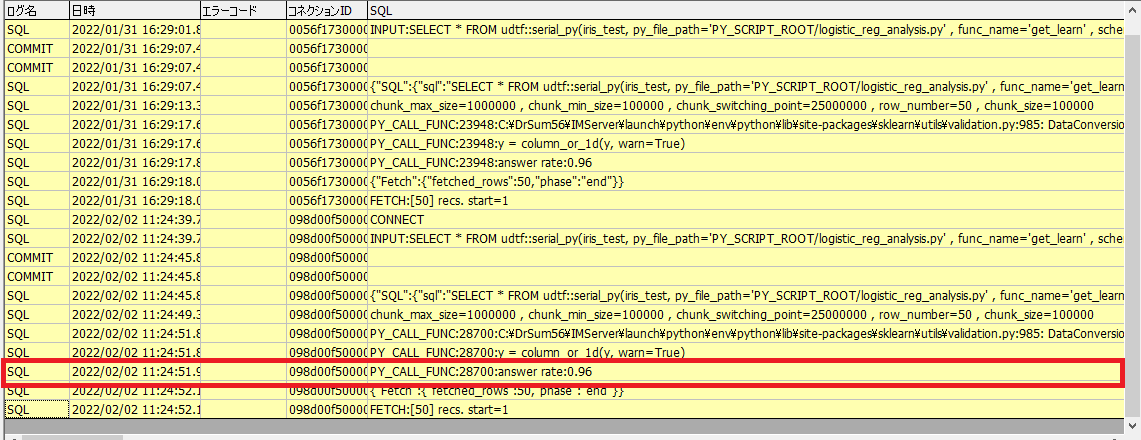The image size is (1141, 440).
Task: Click the SQL log name in the 11:24:49.3 row
Action: point(37,315)
